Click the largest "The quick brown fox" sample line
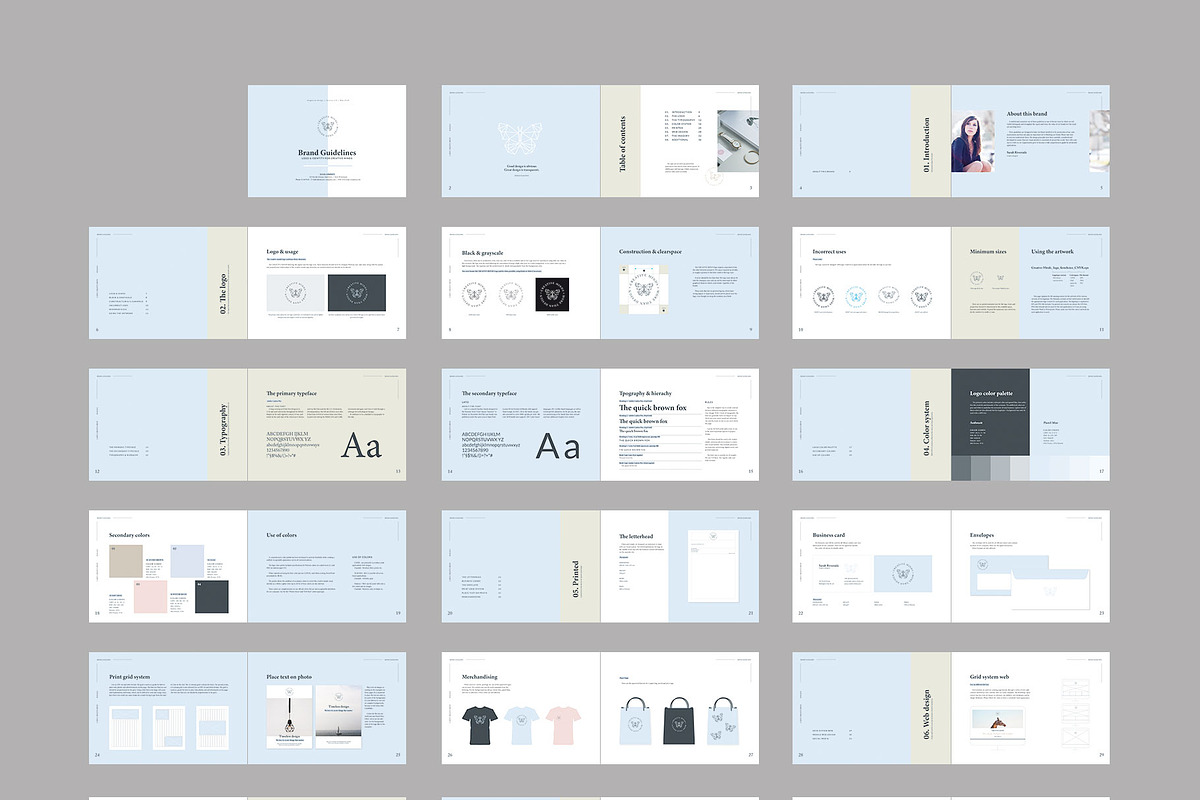The image size is (1200, 800). (651, 408)
